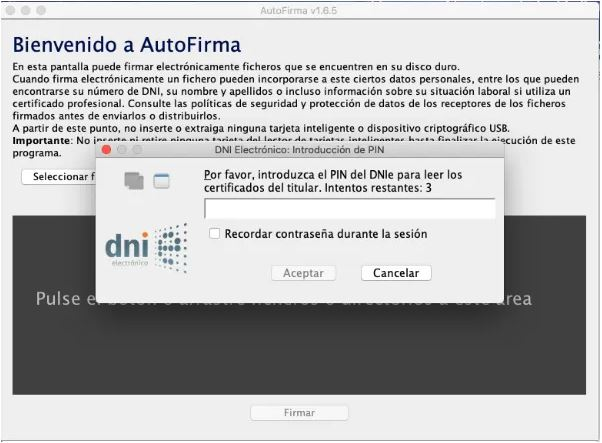
Task: Click the dni electrónico logo image
Action: pos(146,248)
